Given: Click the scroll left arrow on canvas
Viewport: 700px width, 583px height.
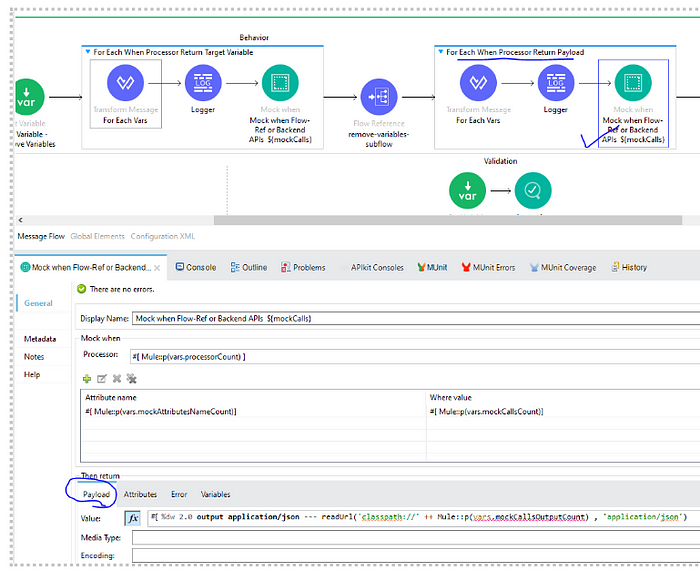Looking at the screenshot, I should [x=20, y=220].
